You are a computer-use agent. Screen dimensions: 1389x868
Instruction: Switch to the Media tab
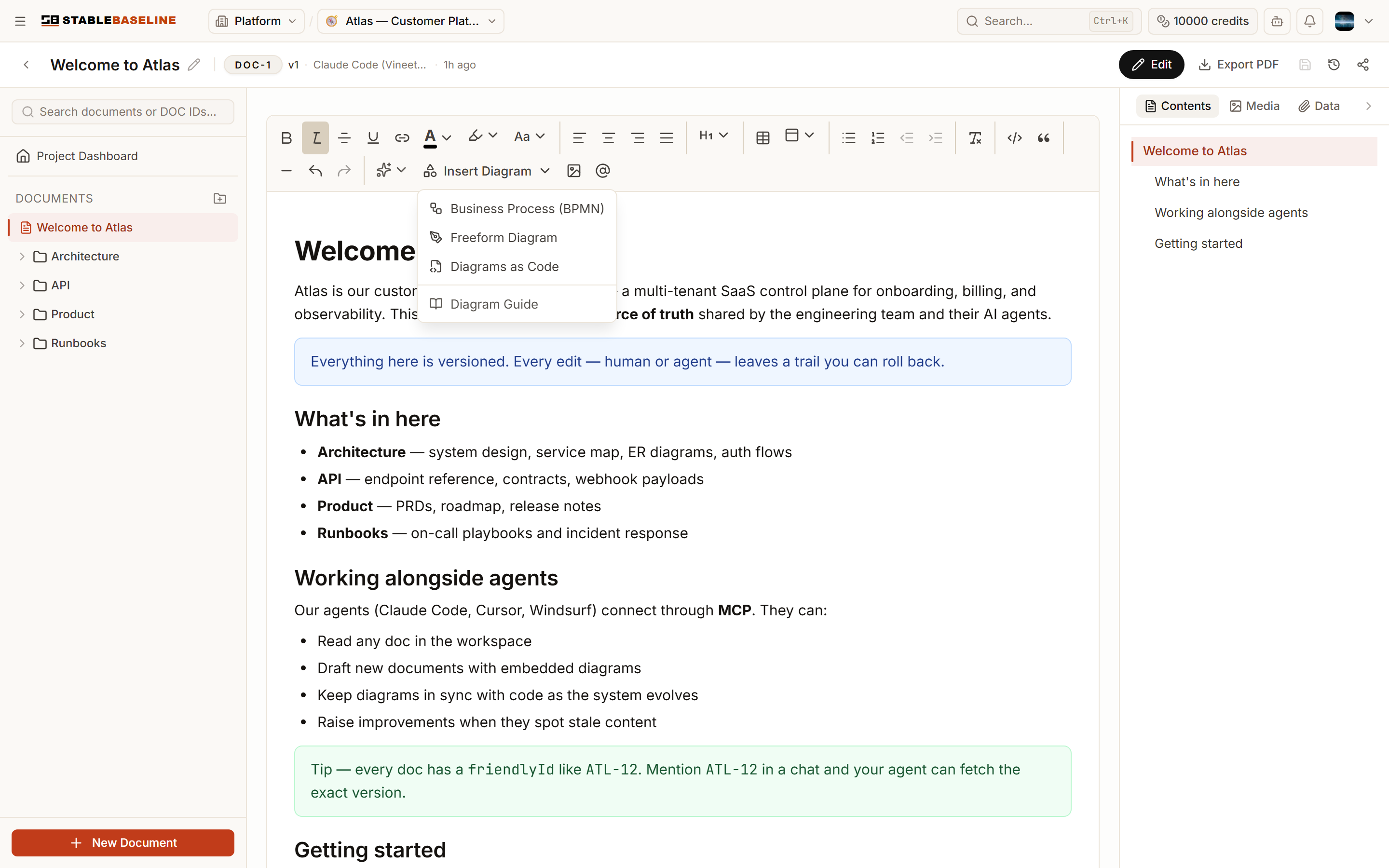coord(1255,106)
